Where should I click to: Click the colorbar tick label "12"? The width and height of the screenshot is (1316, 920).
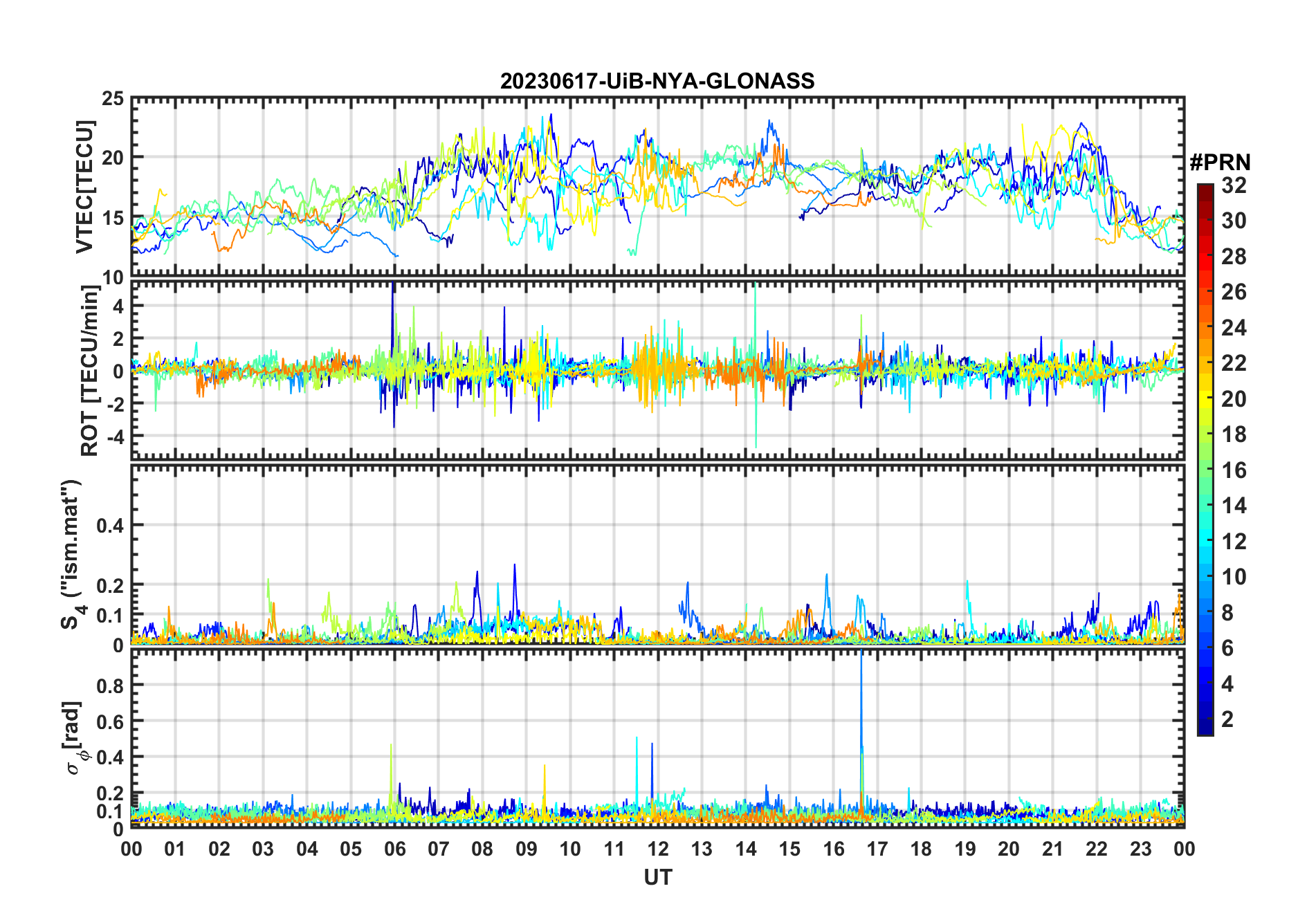1234,542
